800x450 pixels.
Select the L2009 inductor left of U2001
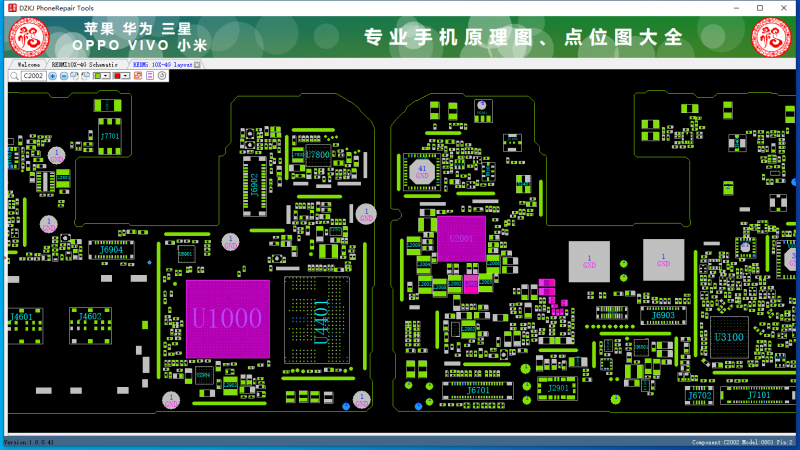pos(414,245)
